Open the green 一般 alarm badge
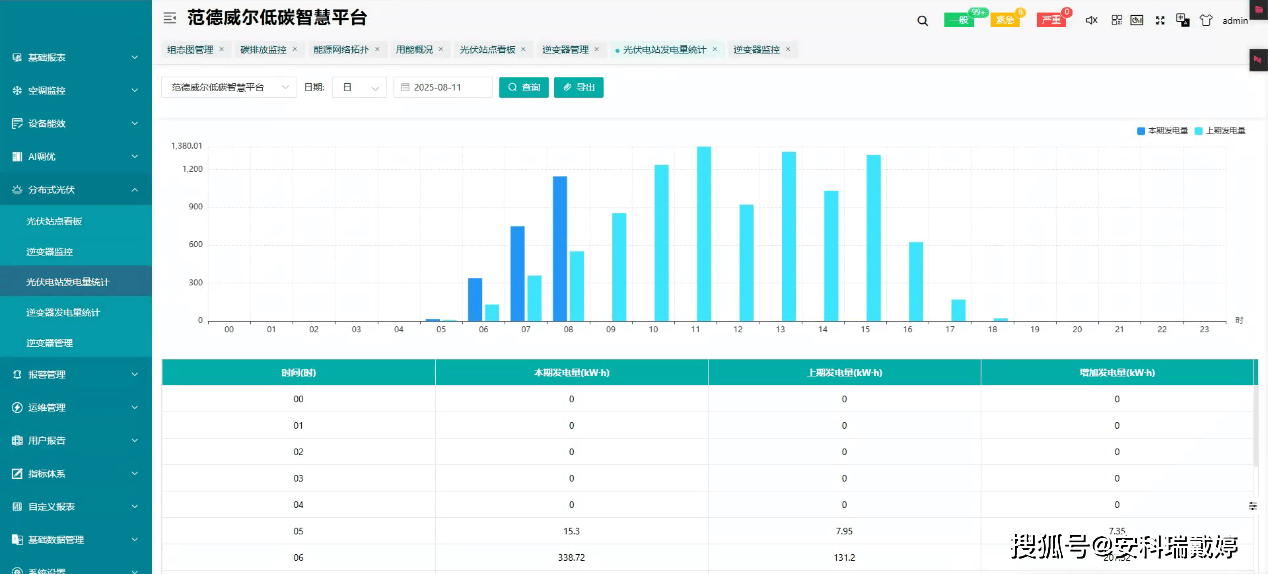The height and width of the screenshot is (574, 1268). point(959,20)
